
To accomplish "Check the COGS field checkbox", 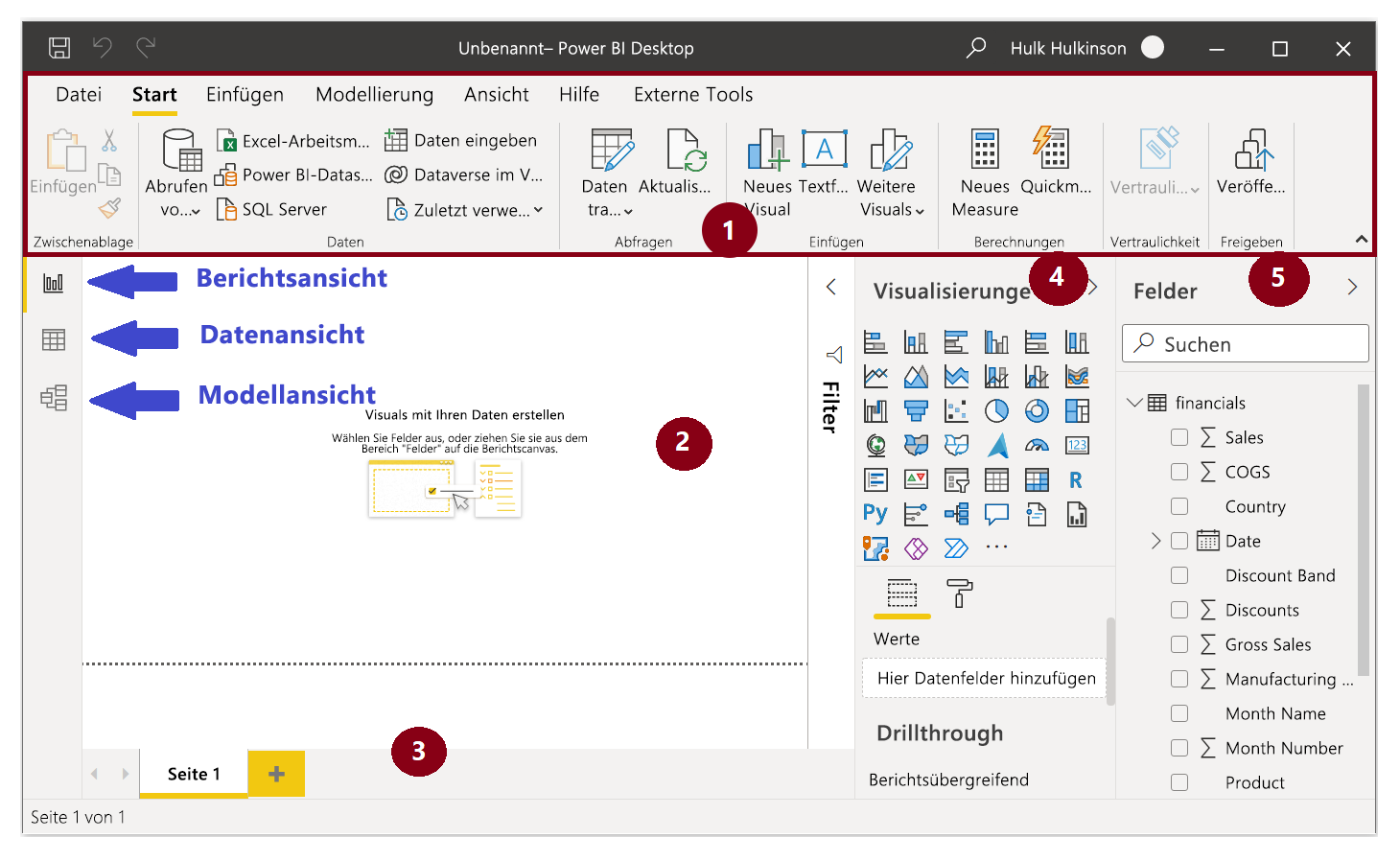I will (1179, 472).
